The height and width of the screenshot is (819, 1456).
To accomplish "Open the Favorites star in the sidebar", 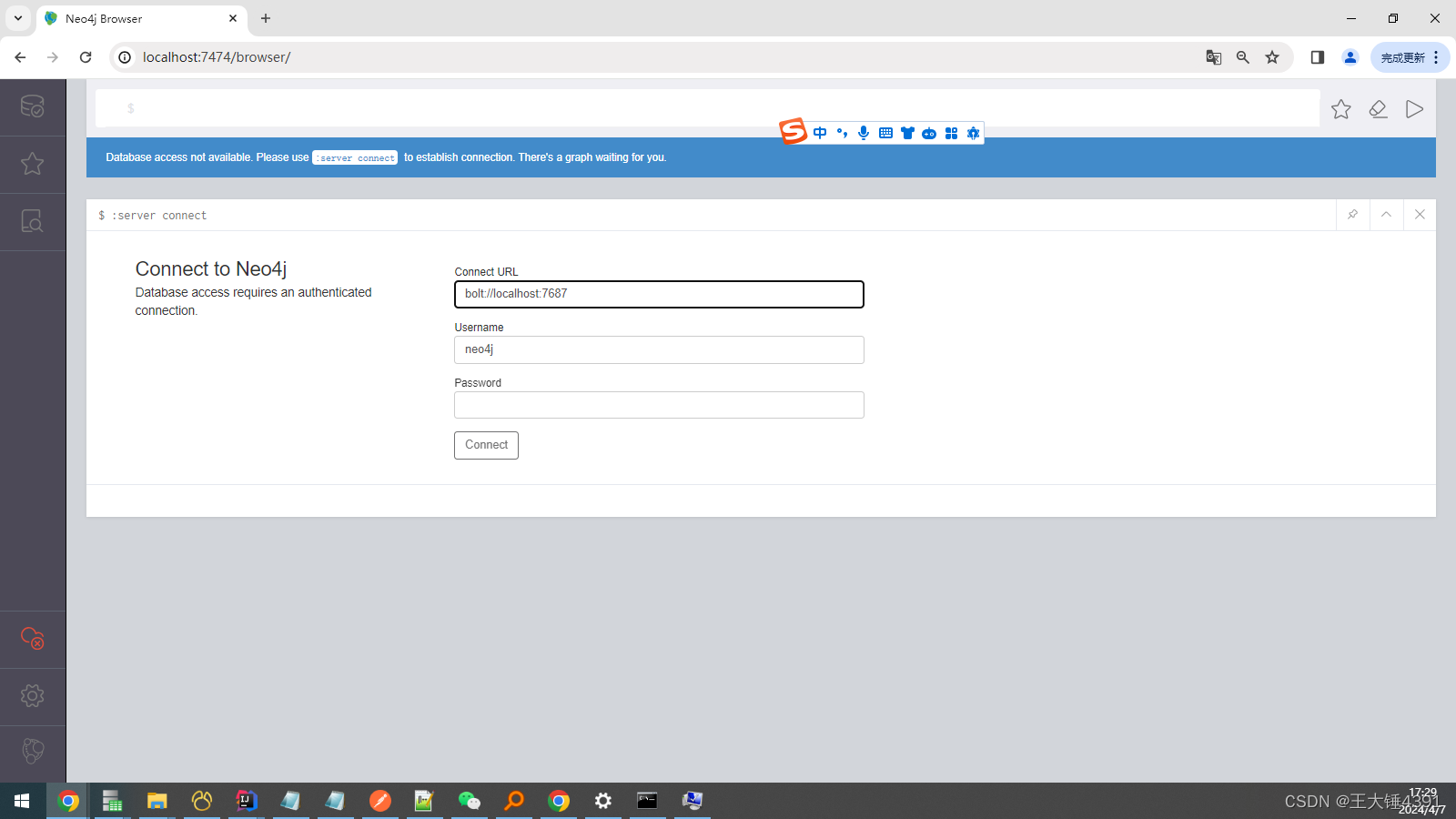I will tap(33, 164).
